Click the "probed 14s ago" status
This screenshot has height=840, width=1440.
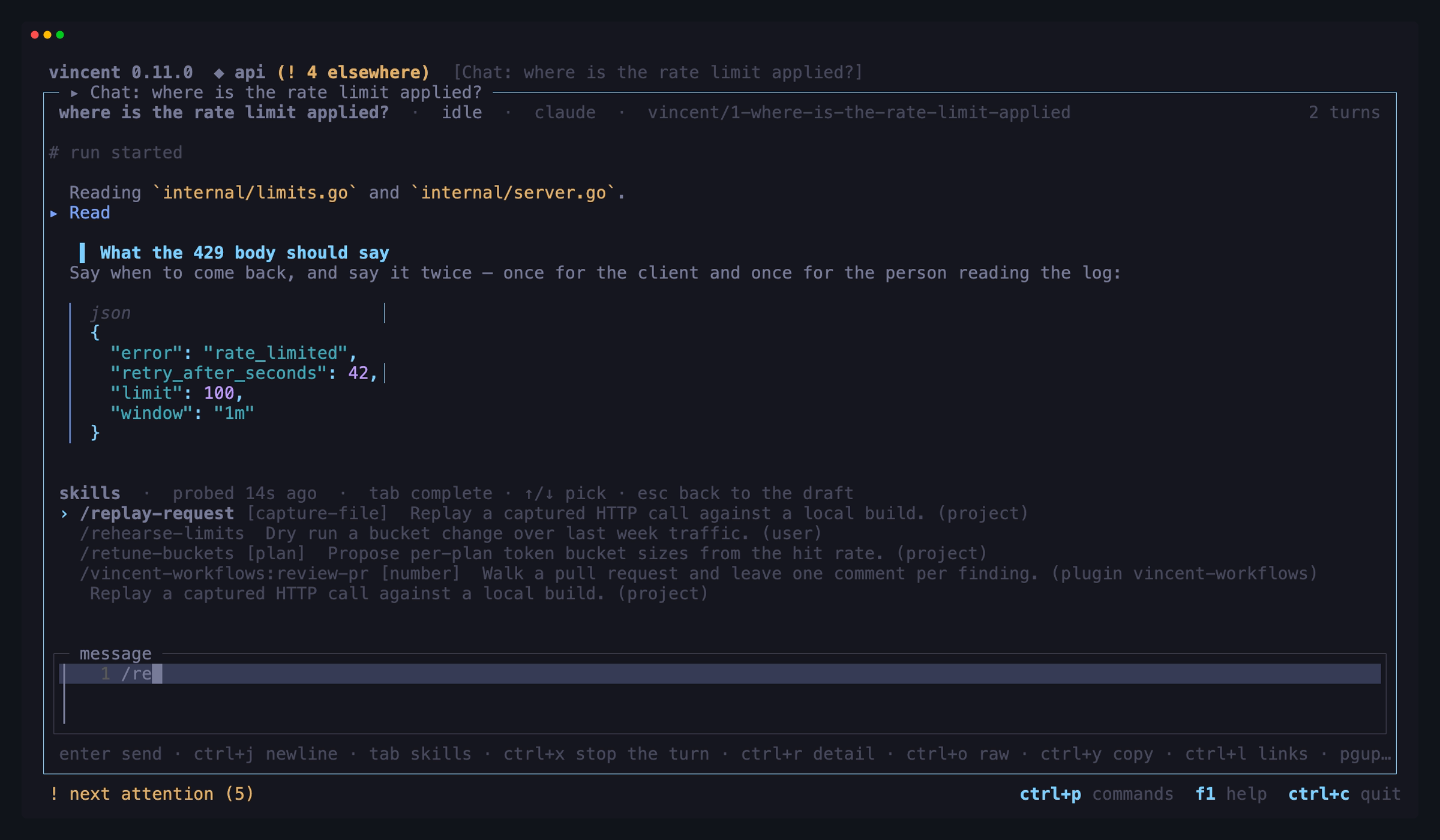pyautogui.click(x=244, y=493)
